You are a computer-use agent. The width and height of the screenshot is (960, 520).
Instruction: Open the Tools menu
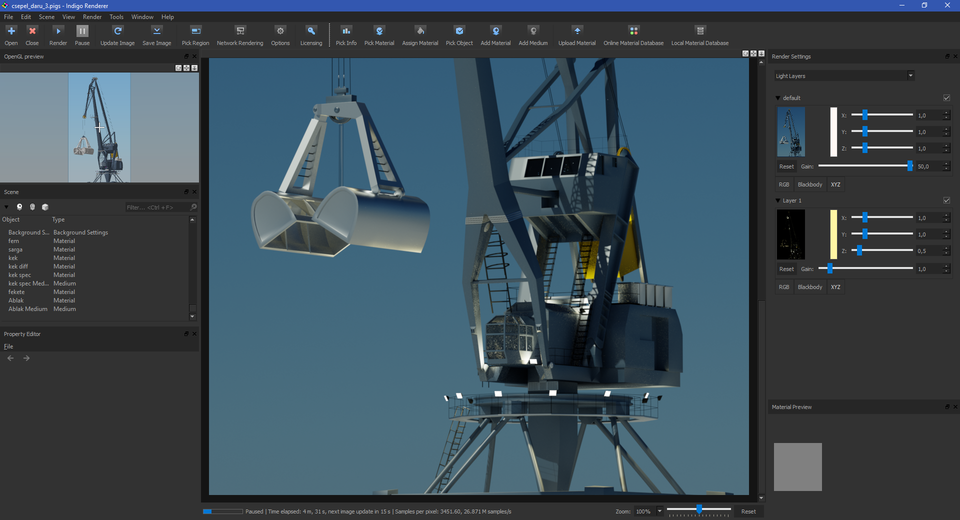pyautogui.click(x=117, y=17)
